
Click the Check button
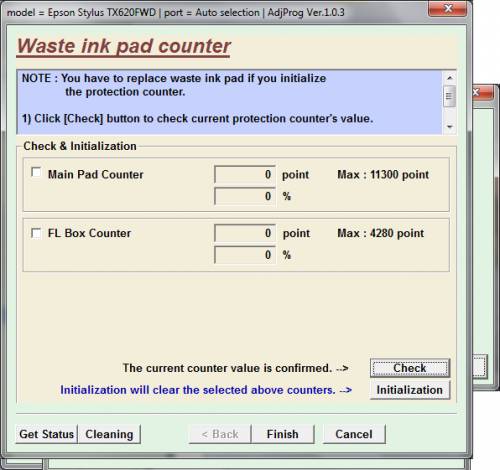[410, 368]
